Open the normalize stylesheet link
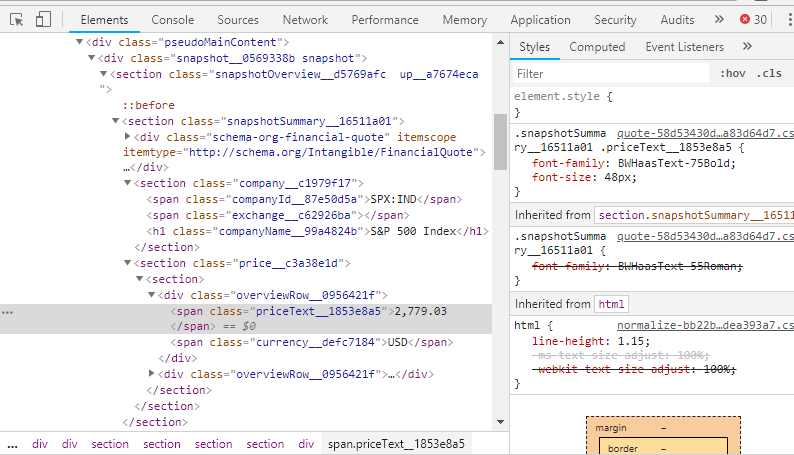This screenshot has width=794, height=455. click(705, 325)
